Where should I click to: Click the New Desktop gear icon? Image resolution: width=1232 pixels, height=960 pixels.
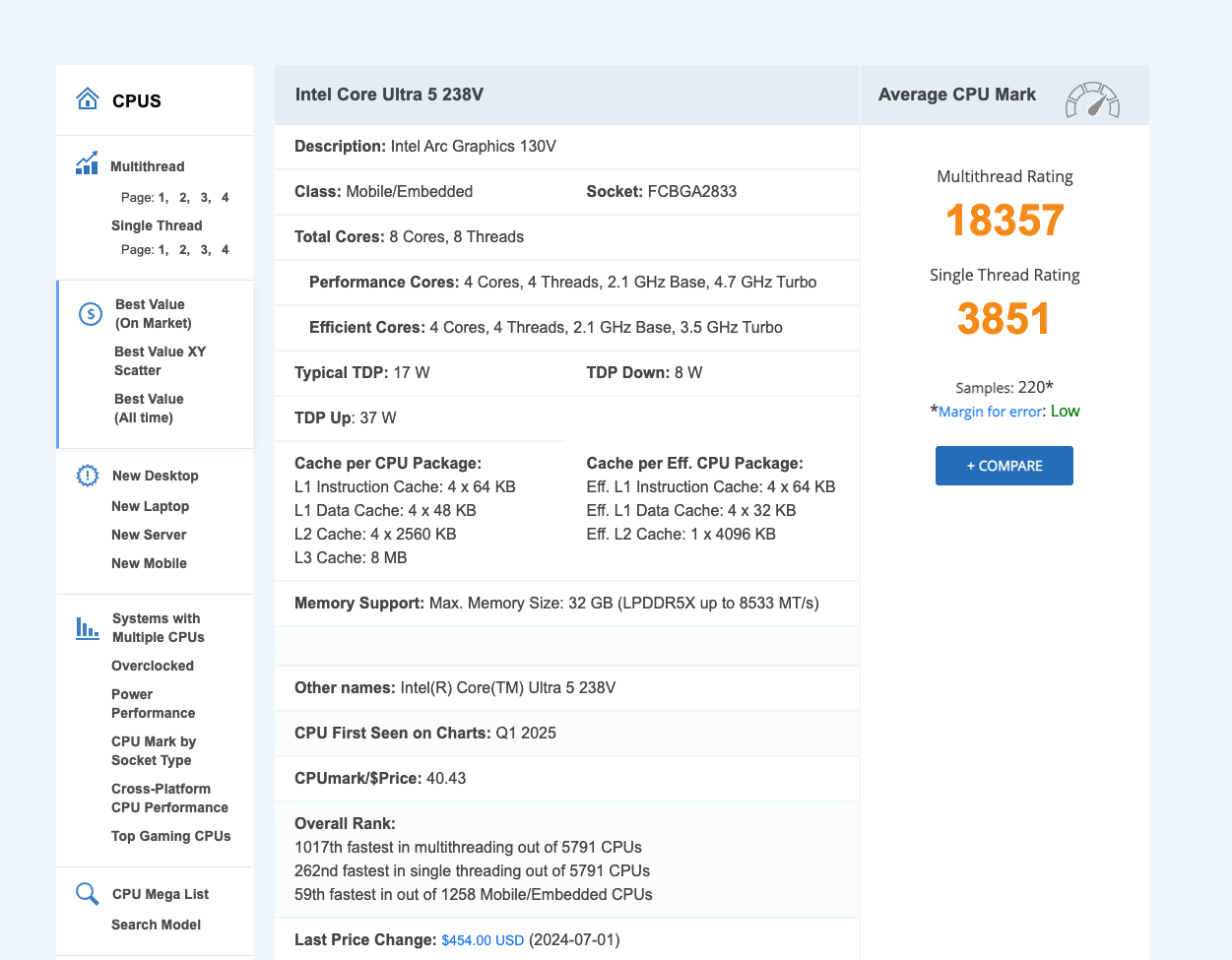(x=88, y=476)
